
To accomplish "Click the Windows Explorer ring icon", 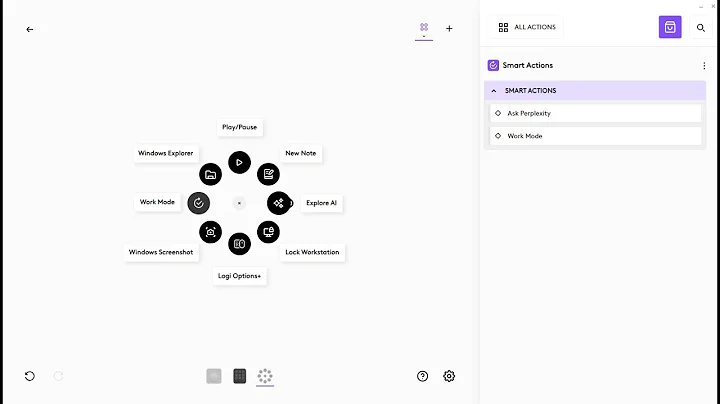I will (210, 174).
